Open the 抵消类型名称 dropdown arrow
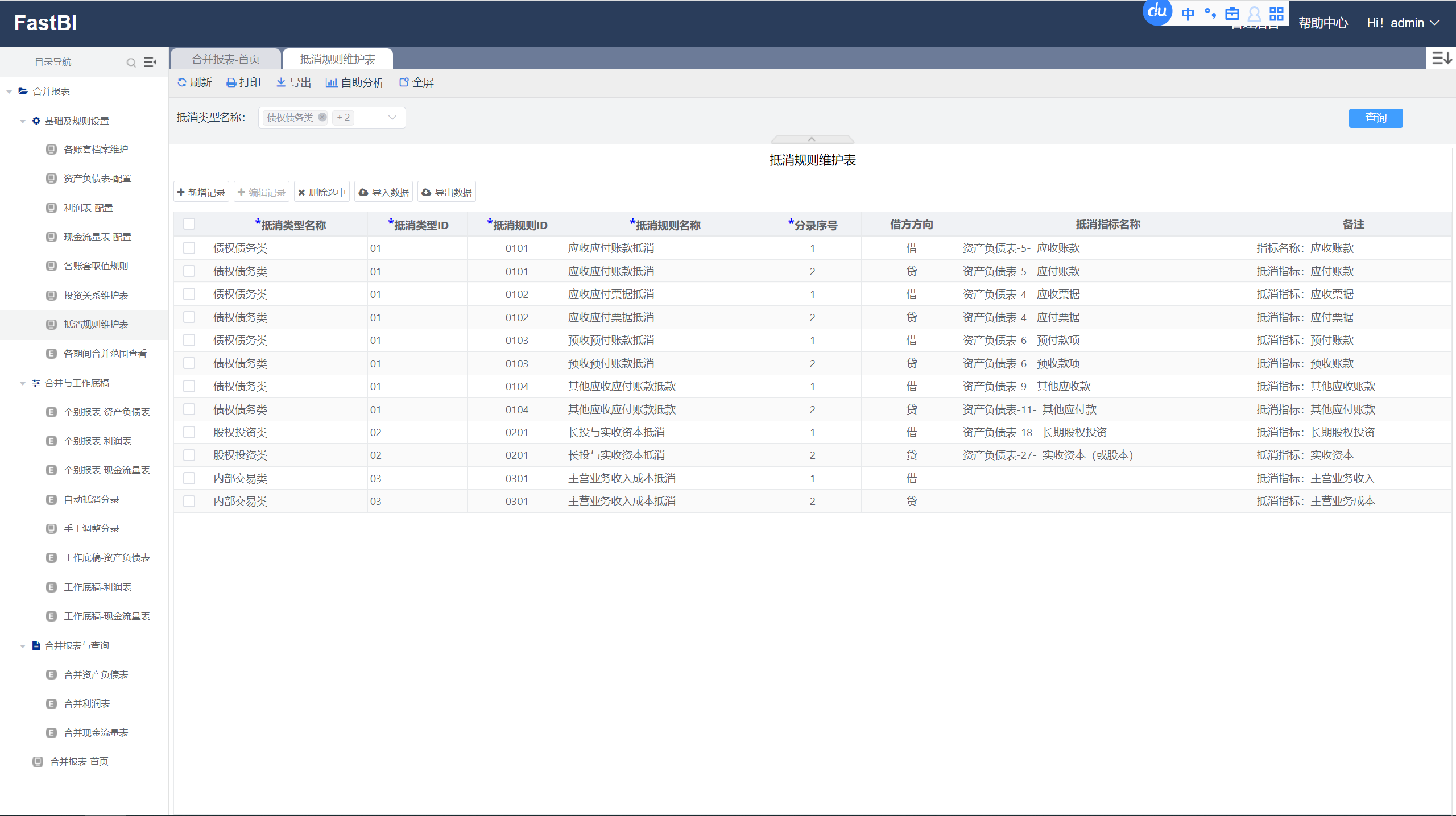This screenshot has height=816, width=1456. pos(392,118)
